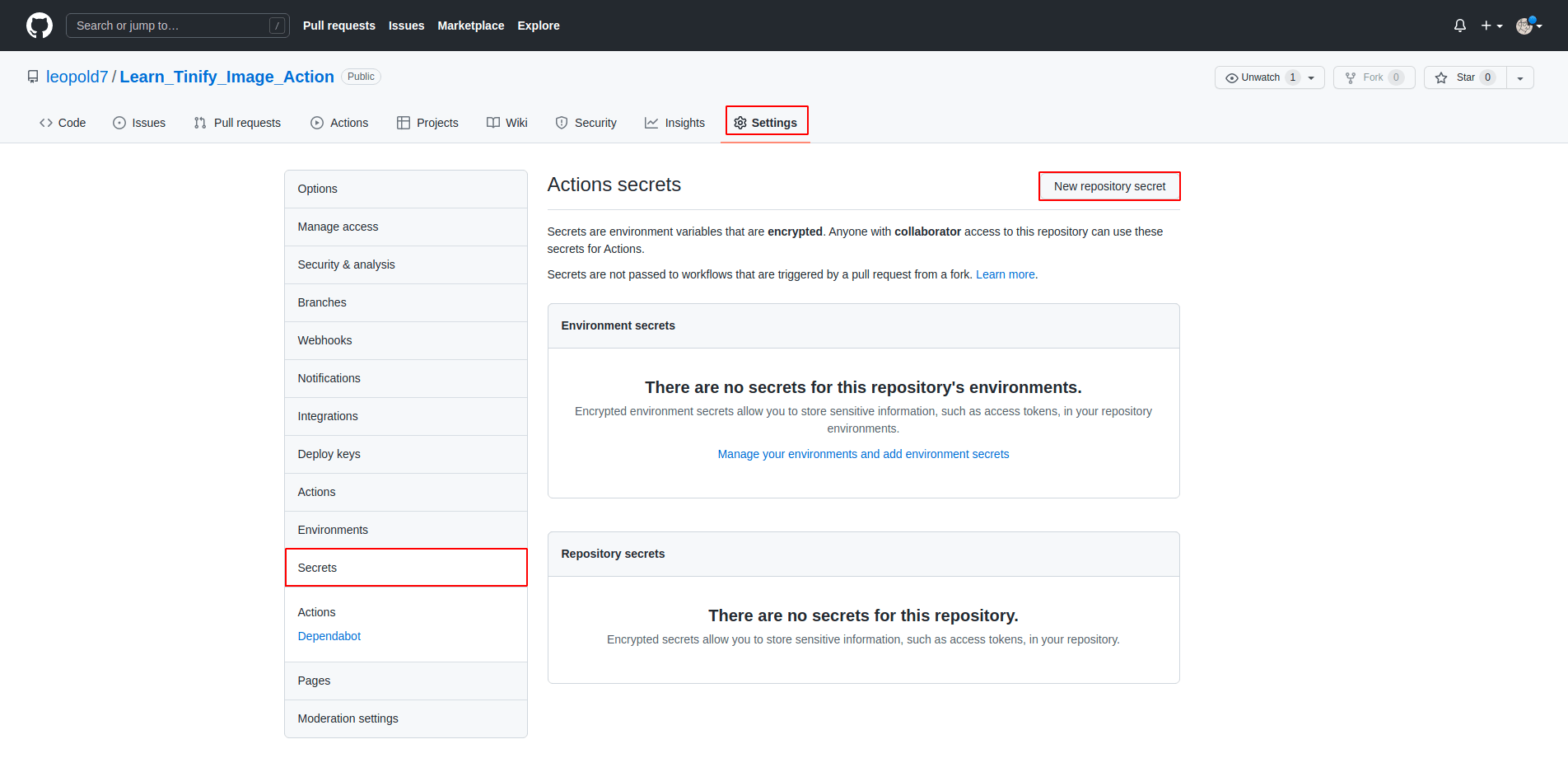
Task: Select Dependabot under Secrets sidebar
Action: coord(329,636)
